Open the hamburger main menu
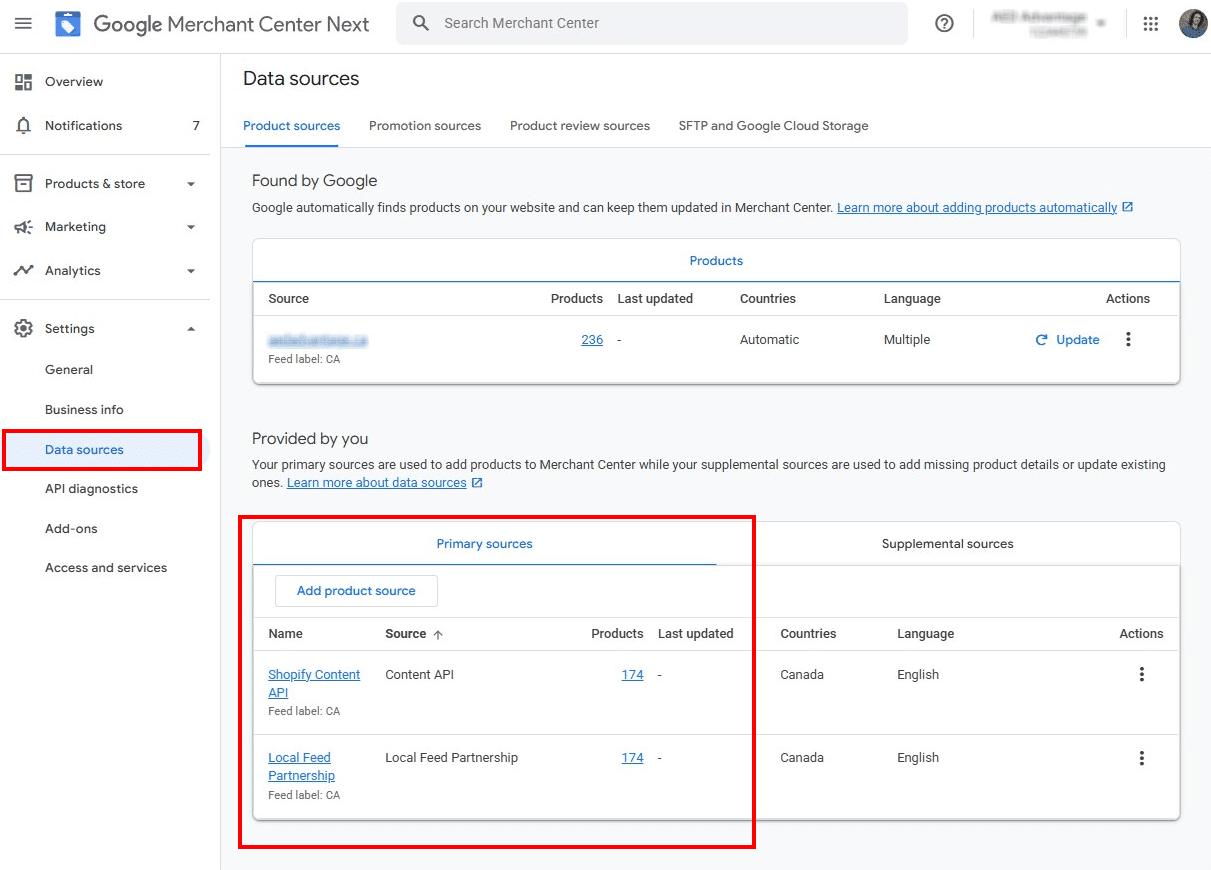The height and width of the screenshot is (870, 1211). 23,23
